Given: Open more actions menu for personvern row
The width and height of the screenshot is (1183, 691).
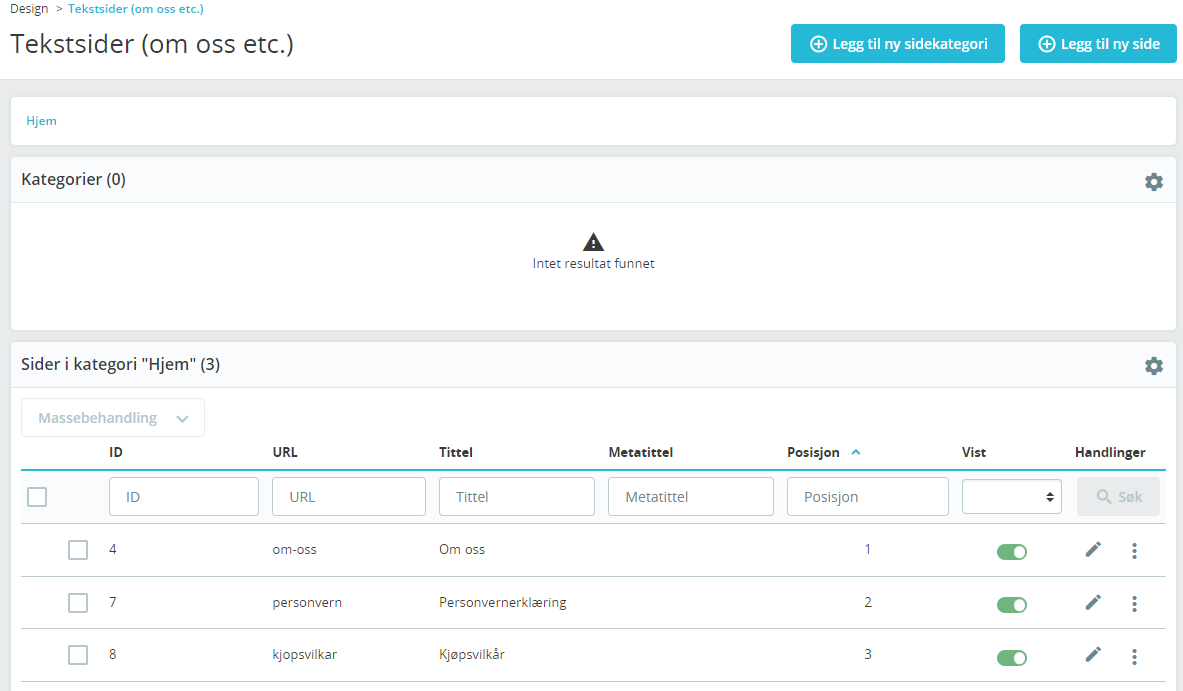Looking at the screenshot, I should [1134, 603].
